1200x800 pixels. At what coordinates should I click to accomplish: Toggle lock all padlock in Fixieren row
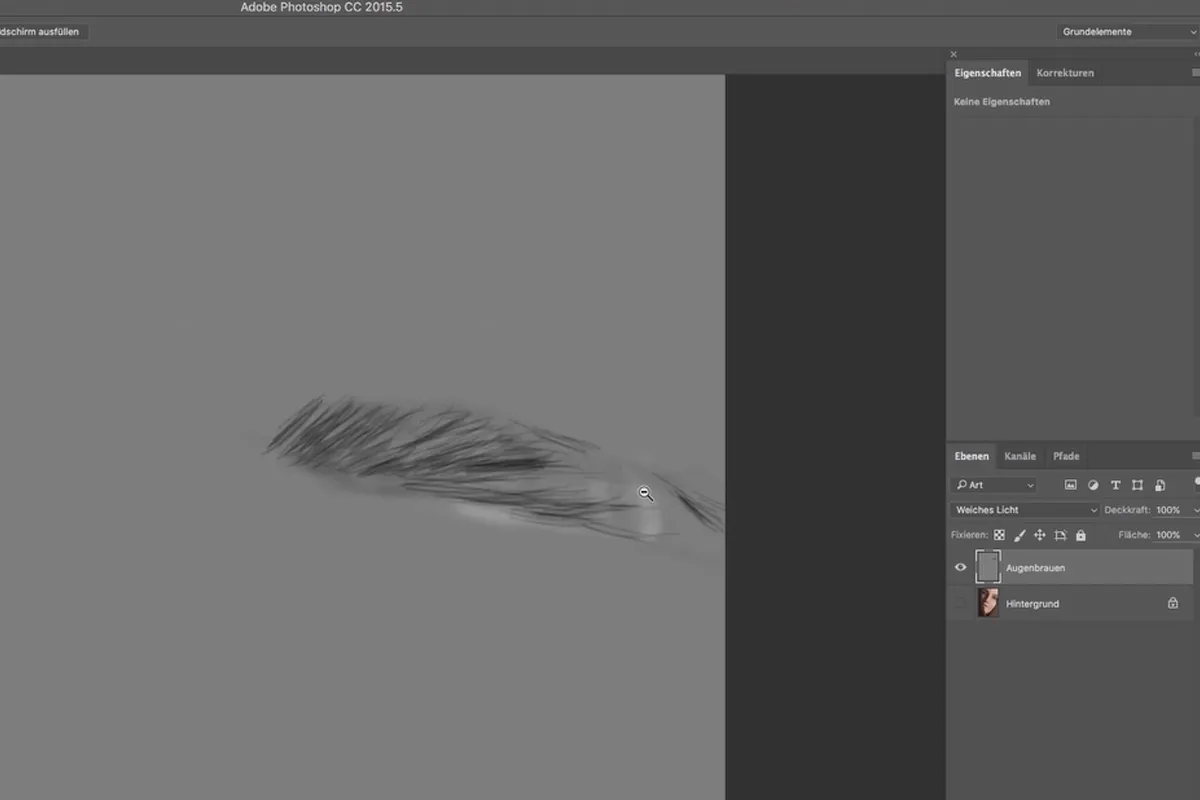[x=1081, y=535]
